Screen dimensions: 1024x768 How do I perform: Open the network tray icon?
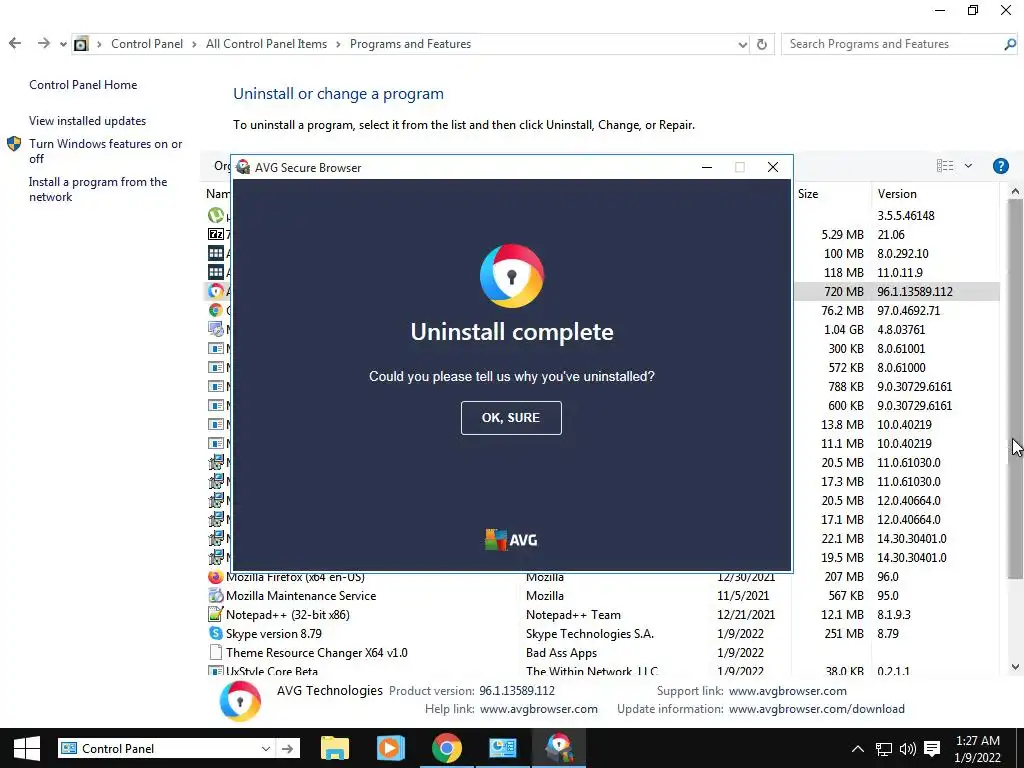pos(883,749)
